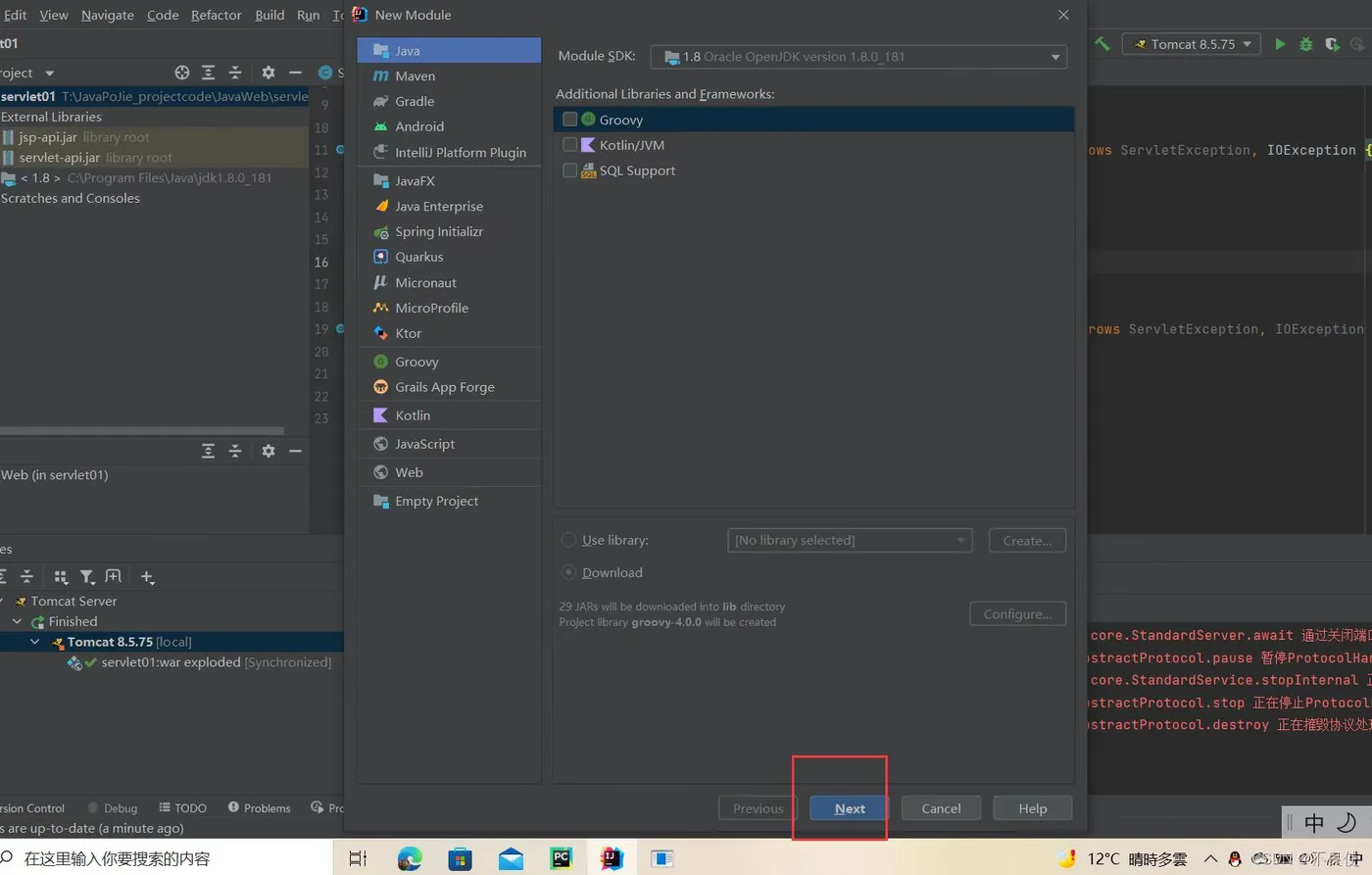Click add plus icon in Services toolbar
Viewport: 1372px width, 875px height.
click(x=147, y=577)
